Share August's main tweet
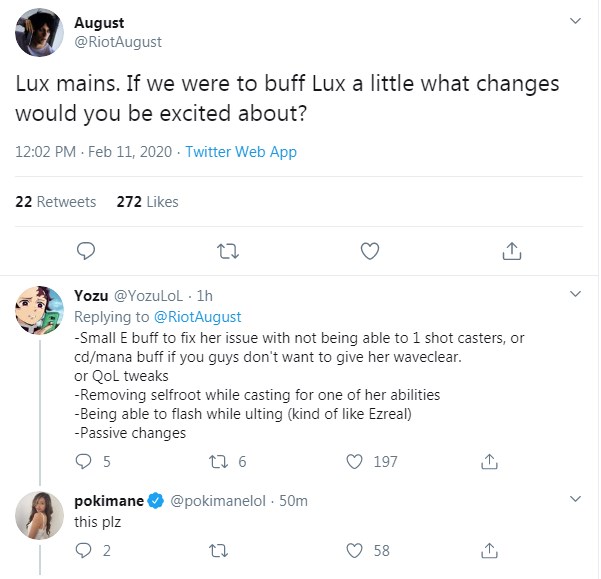 [x=511, y=250]
